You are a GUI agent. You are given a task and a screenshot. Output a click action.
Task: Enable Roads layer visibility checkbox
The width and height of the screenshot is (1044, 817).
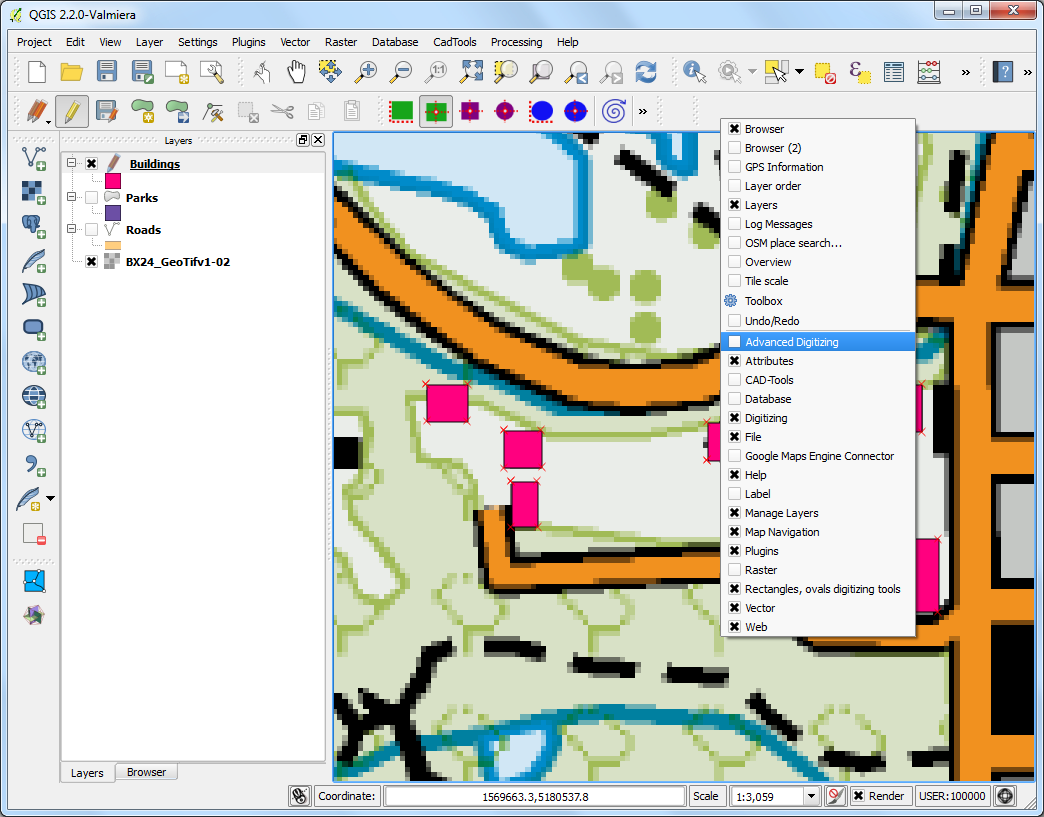92,230
